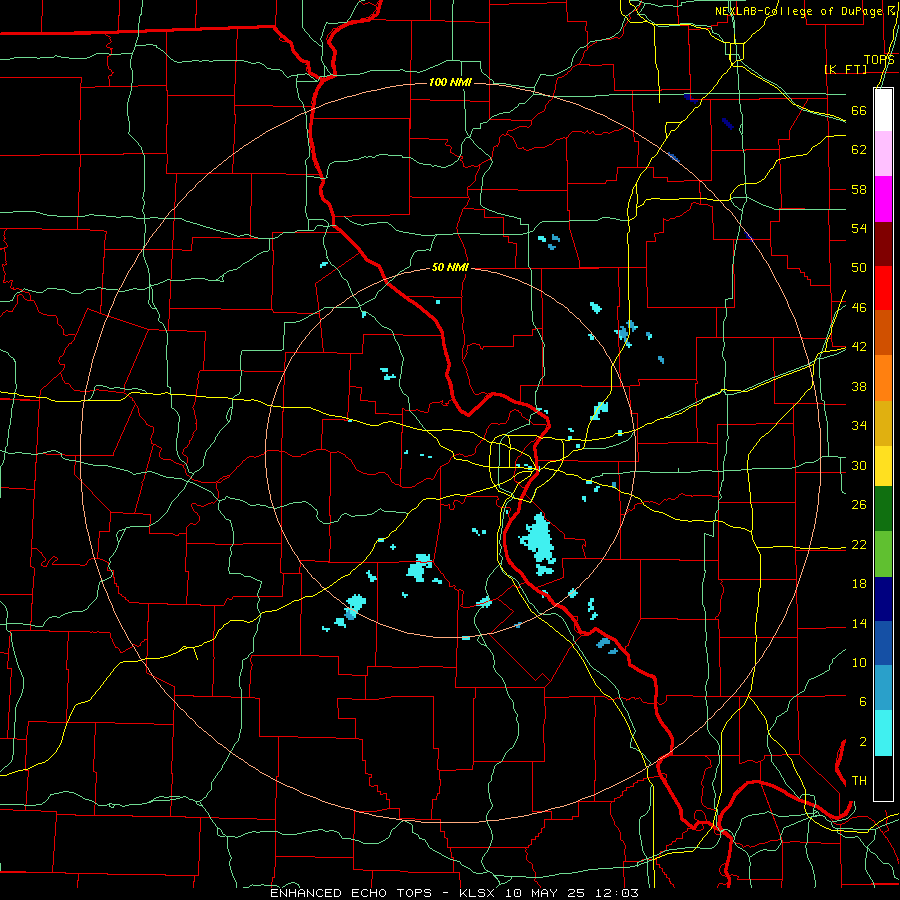
Task: Click the 'TOPS' legend heading
Action: tap(879, 59)
